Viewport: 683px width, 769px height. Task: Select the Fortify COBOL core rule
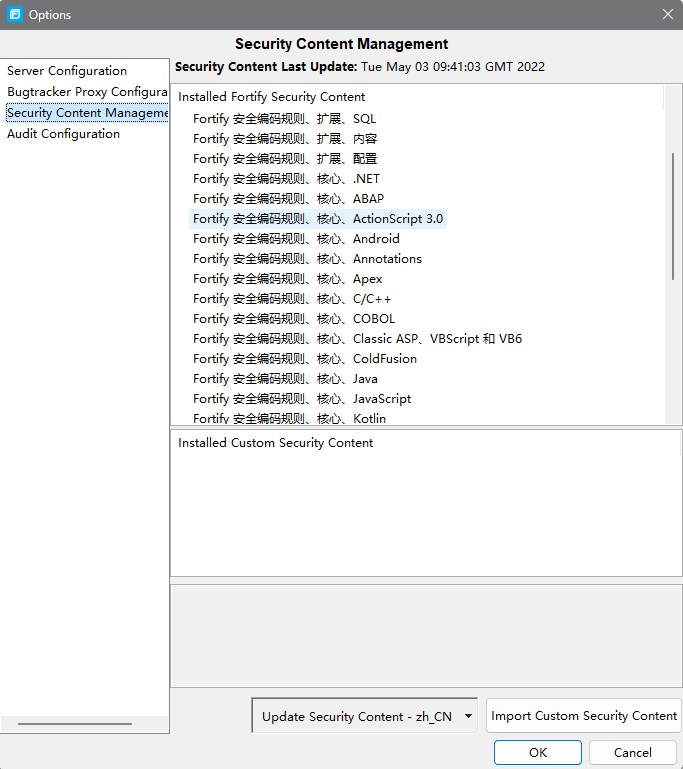pyautogui.click(x=294, y=319)
